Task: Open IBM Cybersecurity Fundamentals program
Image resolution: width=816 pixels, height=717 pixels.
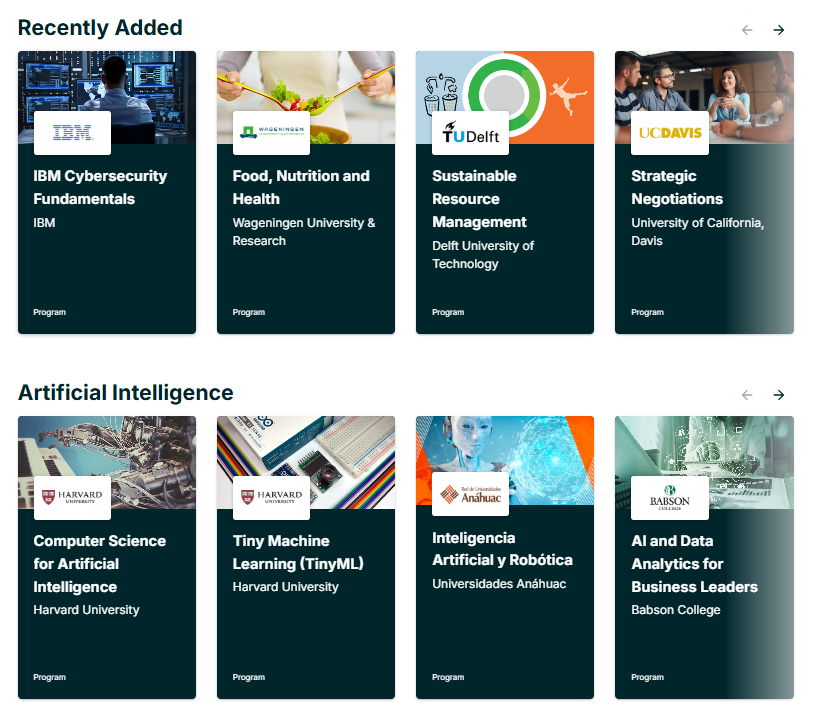Action: [x=100, y=187]
